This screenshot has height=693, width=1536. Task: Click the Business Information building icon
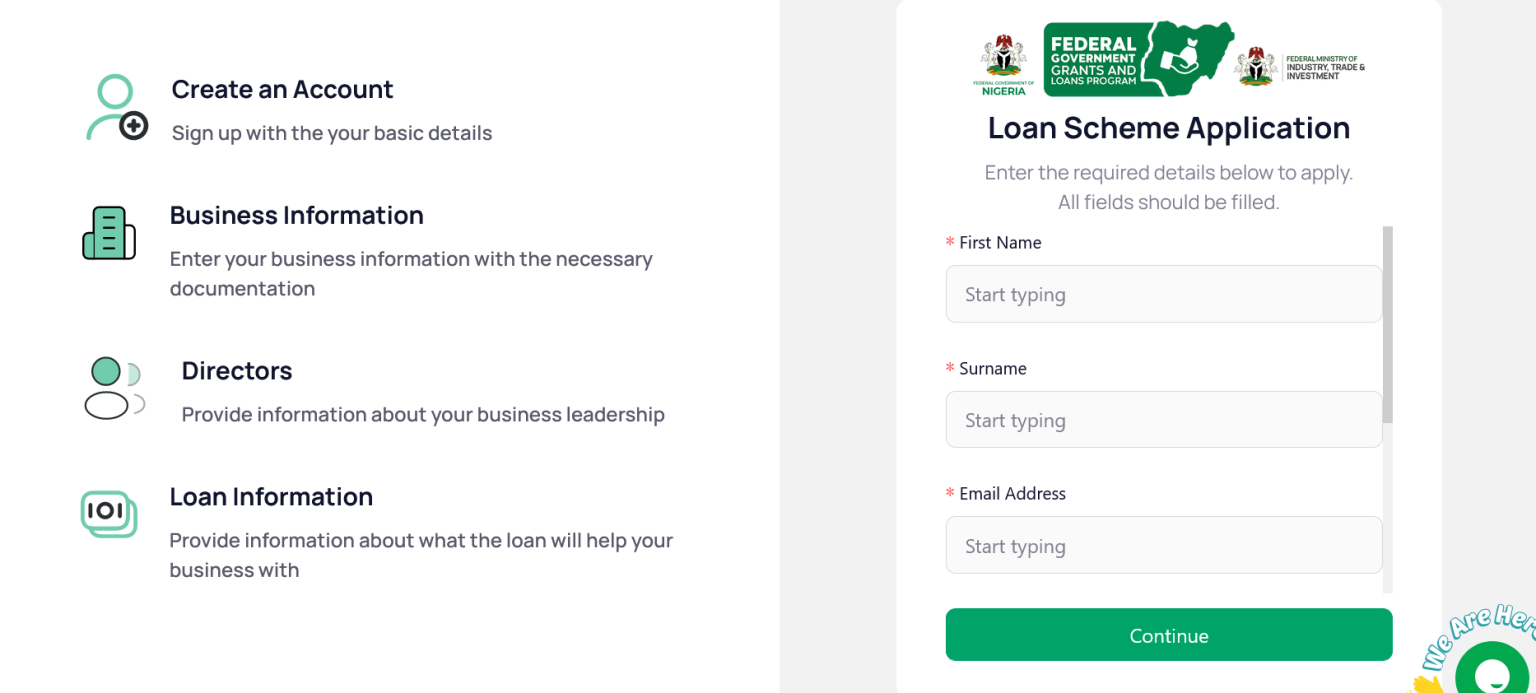pos(108,233)
